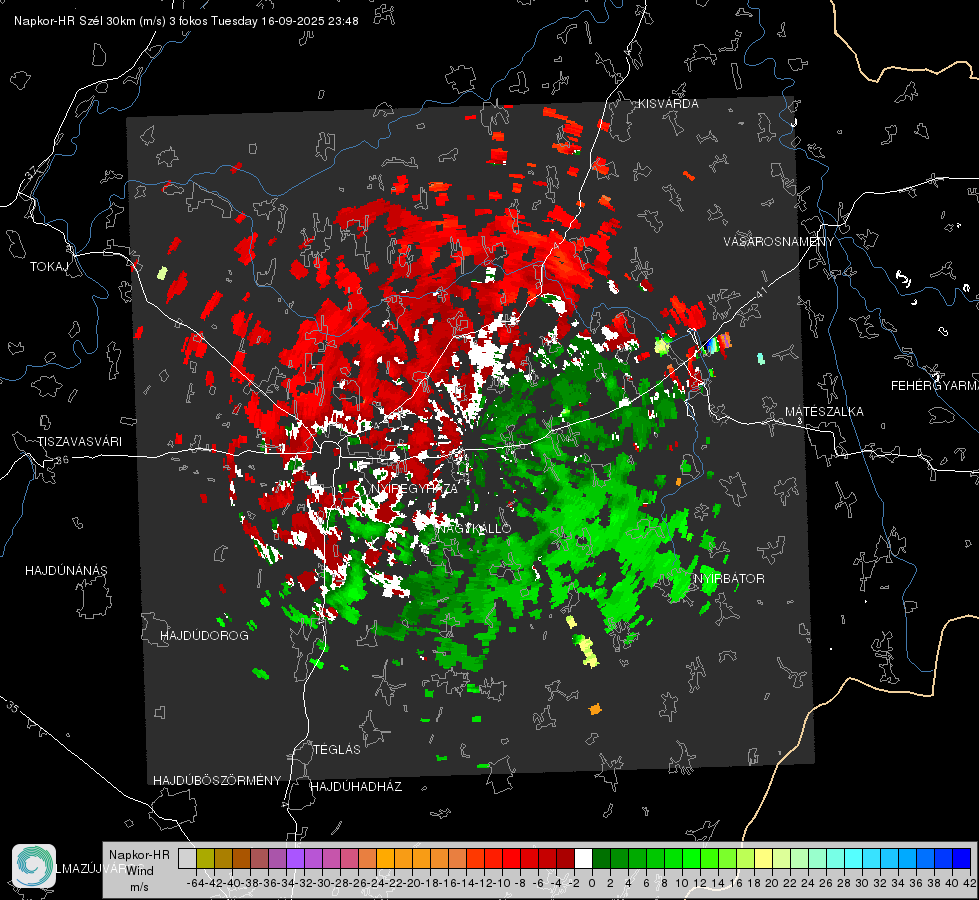The height and width of the screenshot is (900, 979).
Task: Click the white zero-velocity legend swatch
Action: [583, 859]
